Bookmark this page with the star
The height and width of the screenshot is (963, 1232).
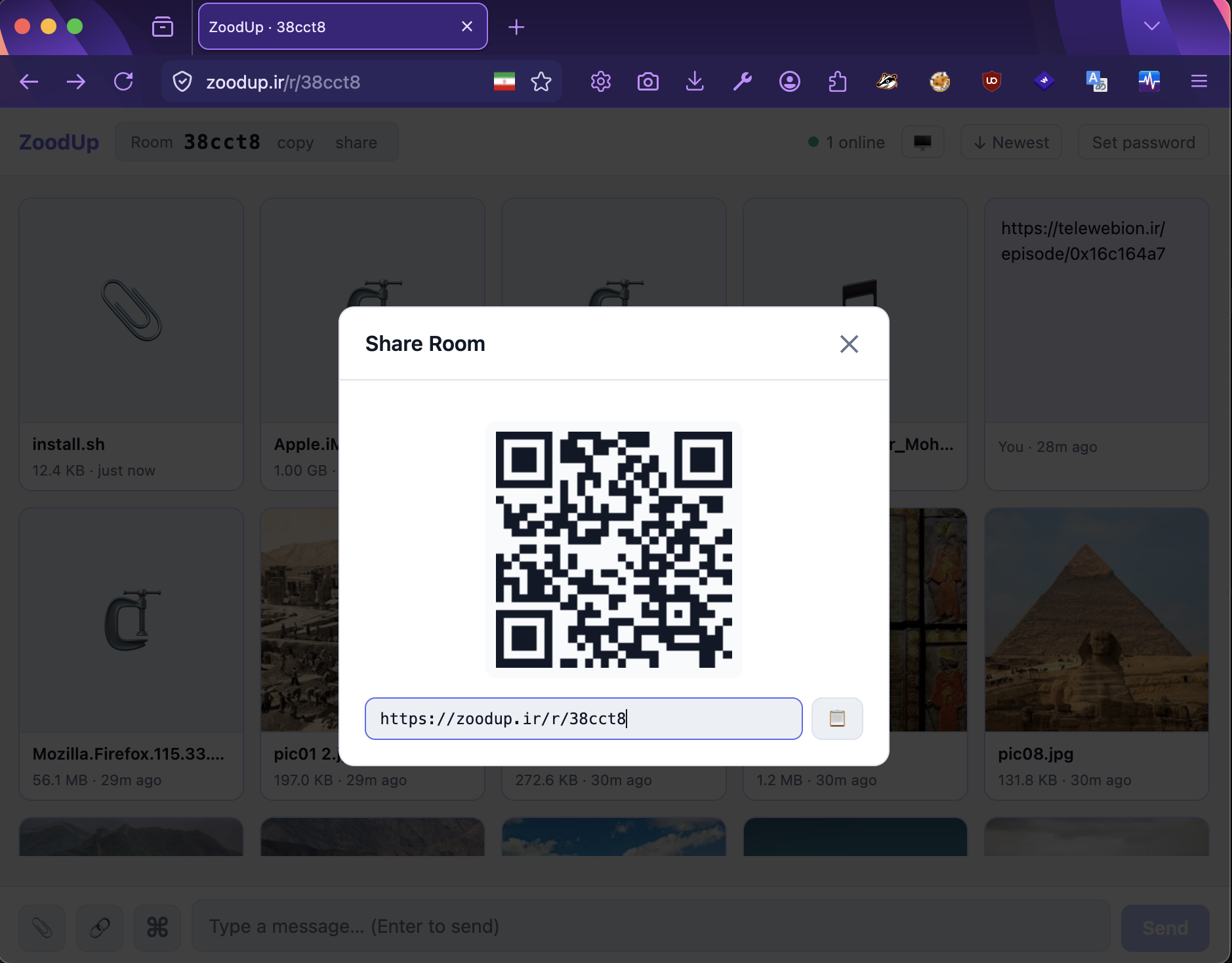click(541, 81)
